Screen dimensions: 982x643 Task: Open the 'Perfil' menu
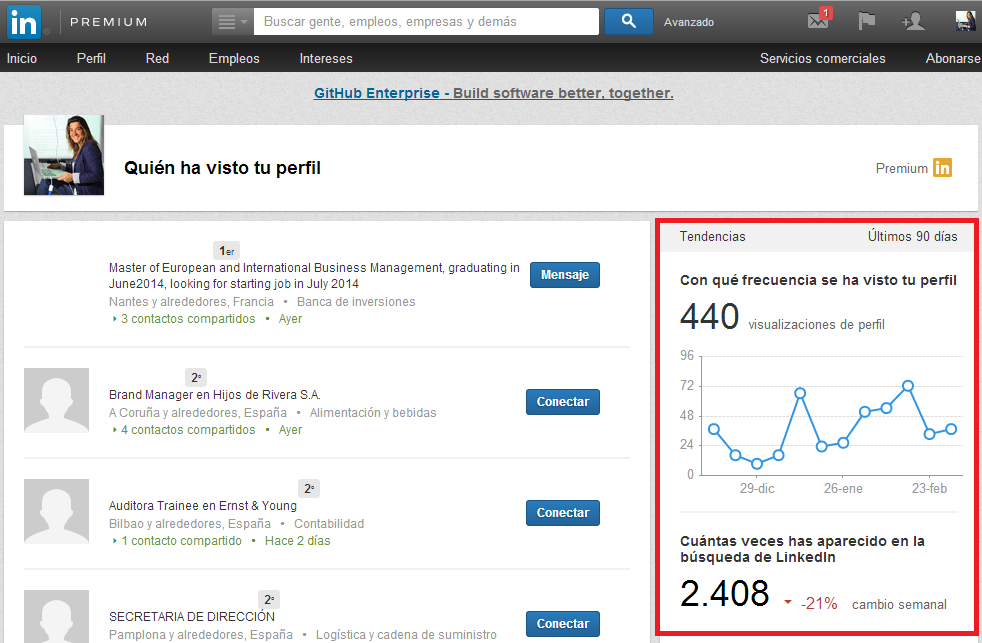click(x=91, y=58)
